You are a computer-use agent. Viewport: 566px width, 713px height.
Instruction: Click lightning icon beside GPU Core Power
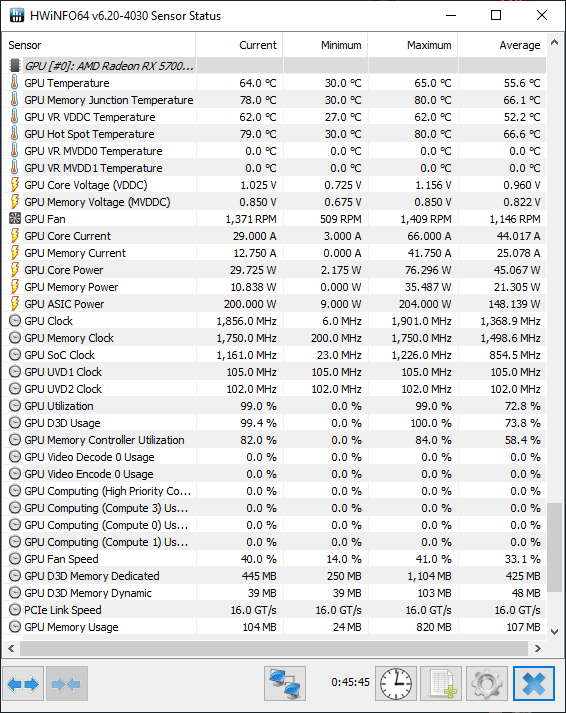15,270
